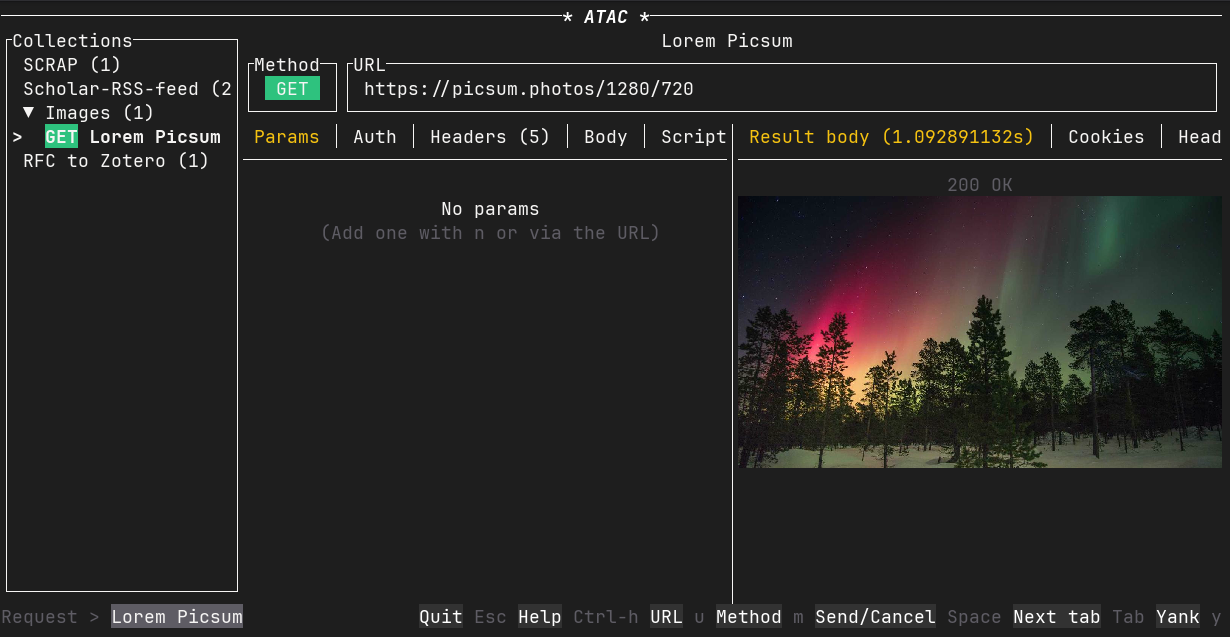Image resolution: width=1230 pixels, height=637 pixels.
Task: Click the Lorem Picsum request title
Action: point(727,41)
